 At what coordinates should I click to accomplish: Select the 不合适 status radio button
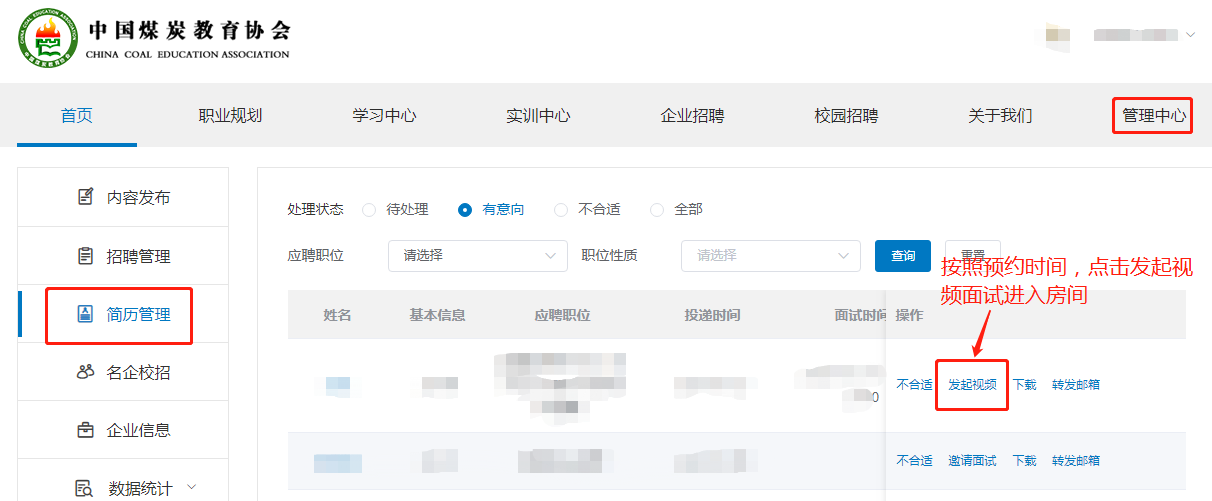[x=561, y=210]
